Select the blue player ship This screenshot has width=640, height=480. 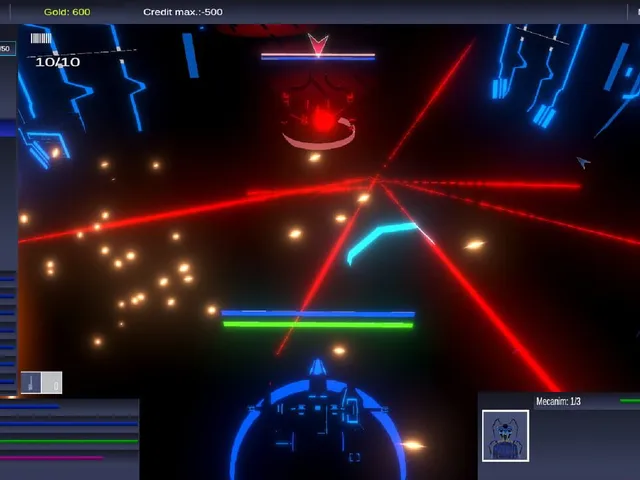318,420
